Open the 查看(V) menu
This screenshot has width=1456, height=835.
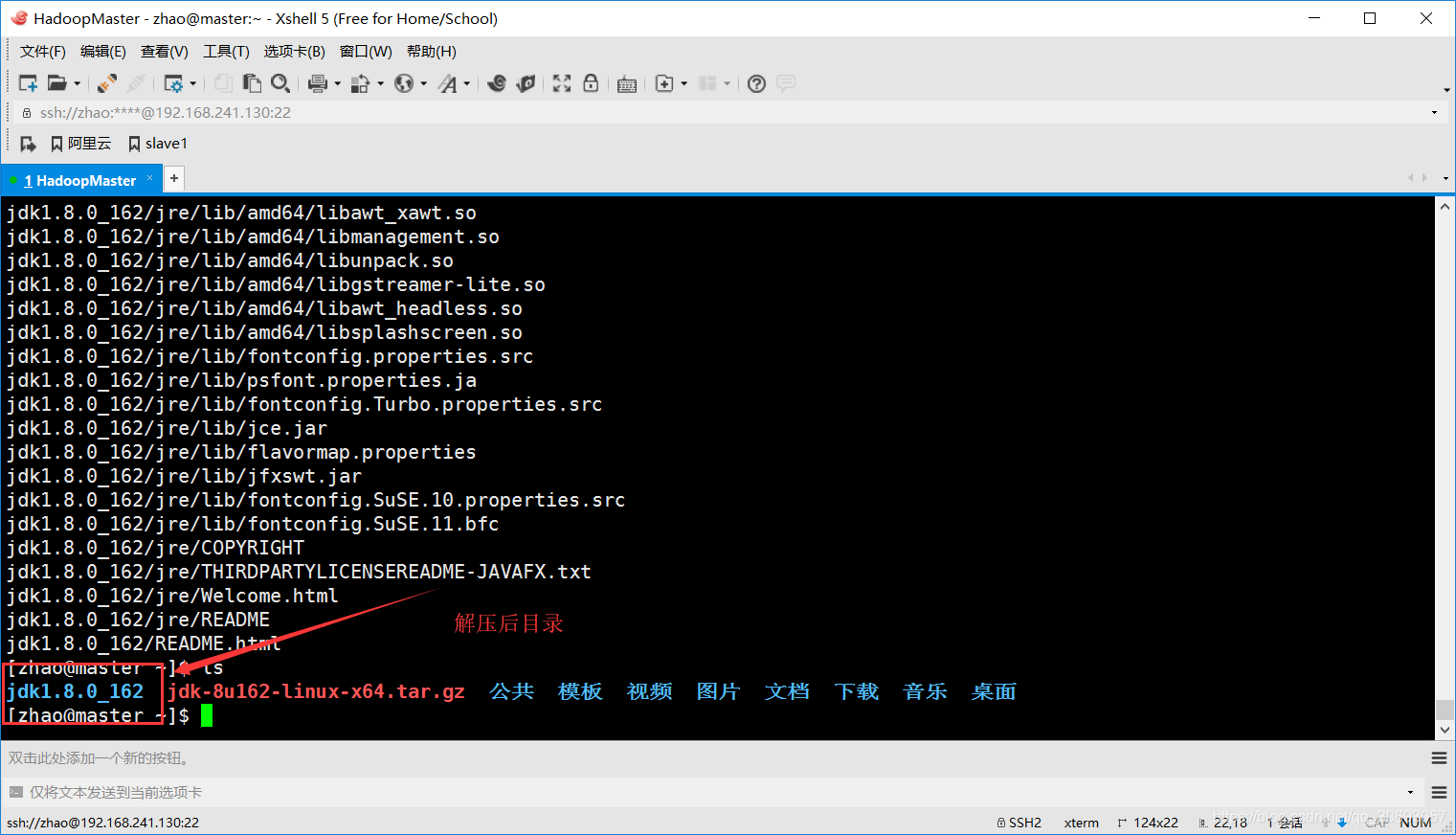point(165,52)
